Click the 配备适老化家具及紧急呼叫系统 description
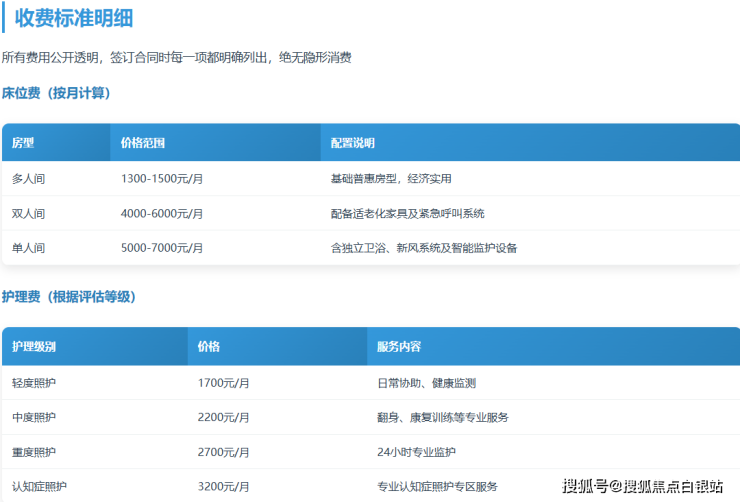This screenshot has height=502, width=740. coord(407,213)
